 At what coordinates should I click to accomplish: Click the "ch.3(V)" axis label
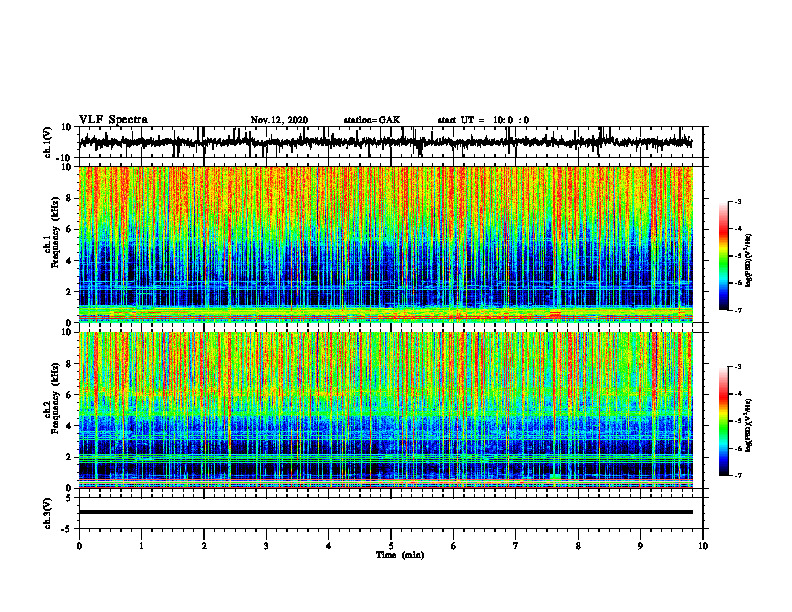pyautogui.click(x=48, y=513)
